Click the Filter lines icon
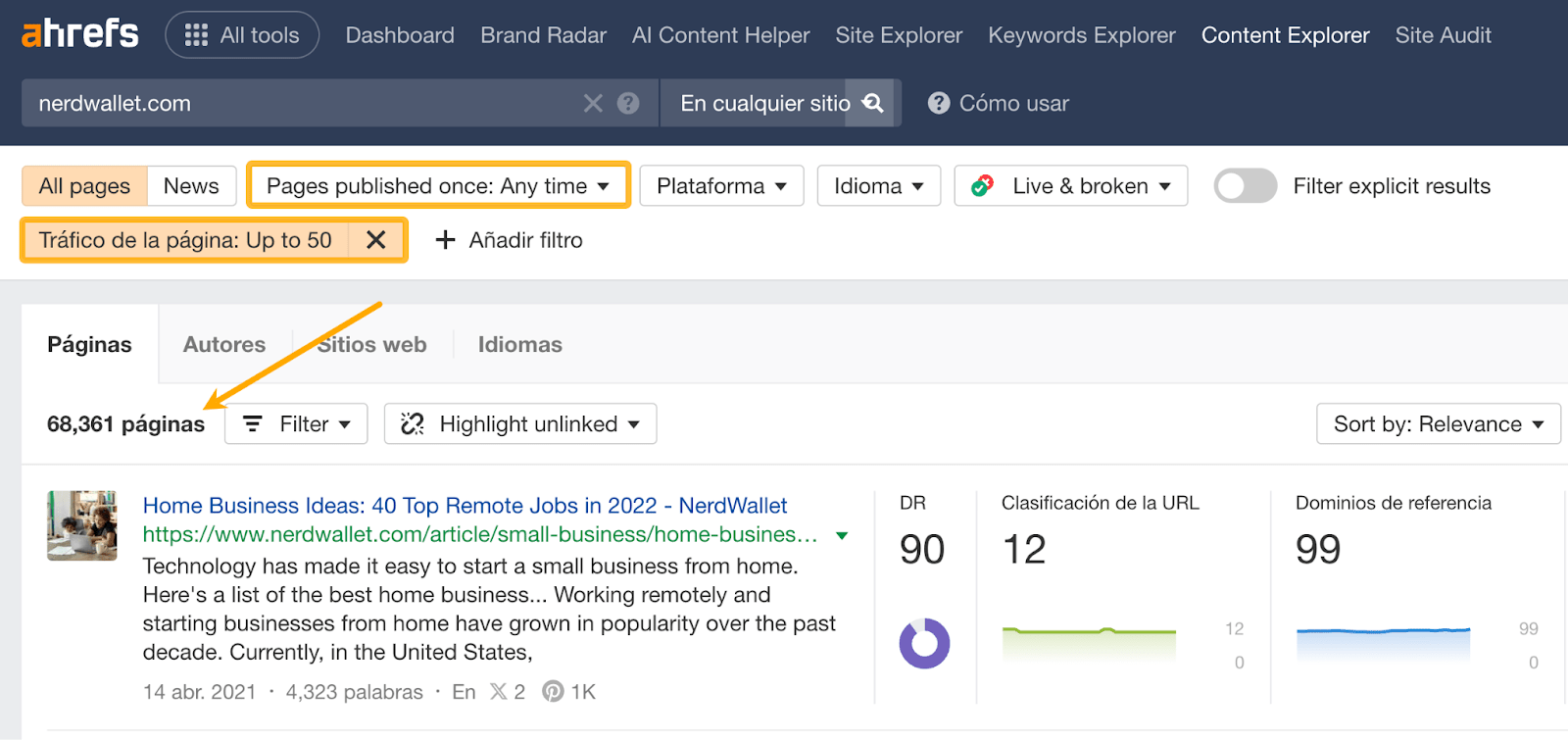1568x740 pixels. pos(253,423)
